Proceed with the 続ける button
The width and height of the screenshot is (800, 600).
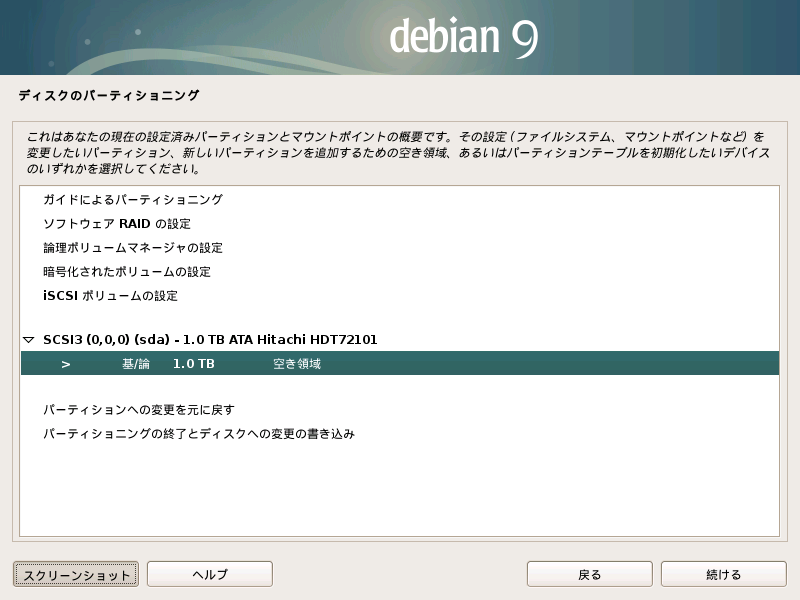(x=723, y=574)
